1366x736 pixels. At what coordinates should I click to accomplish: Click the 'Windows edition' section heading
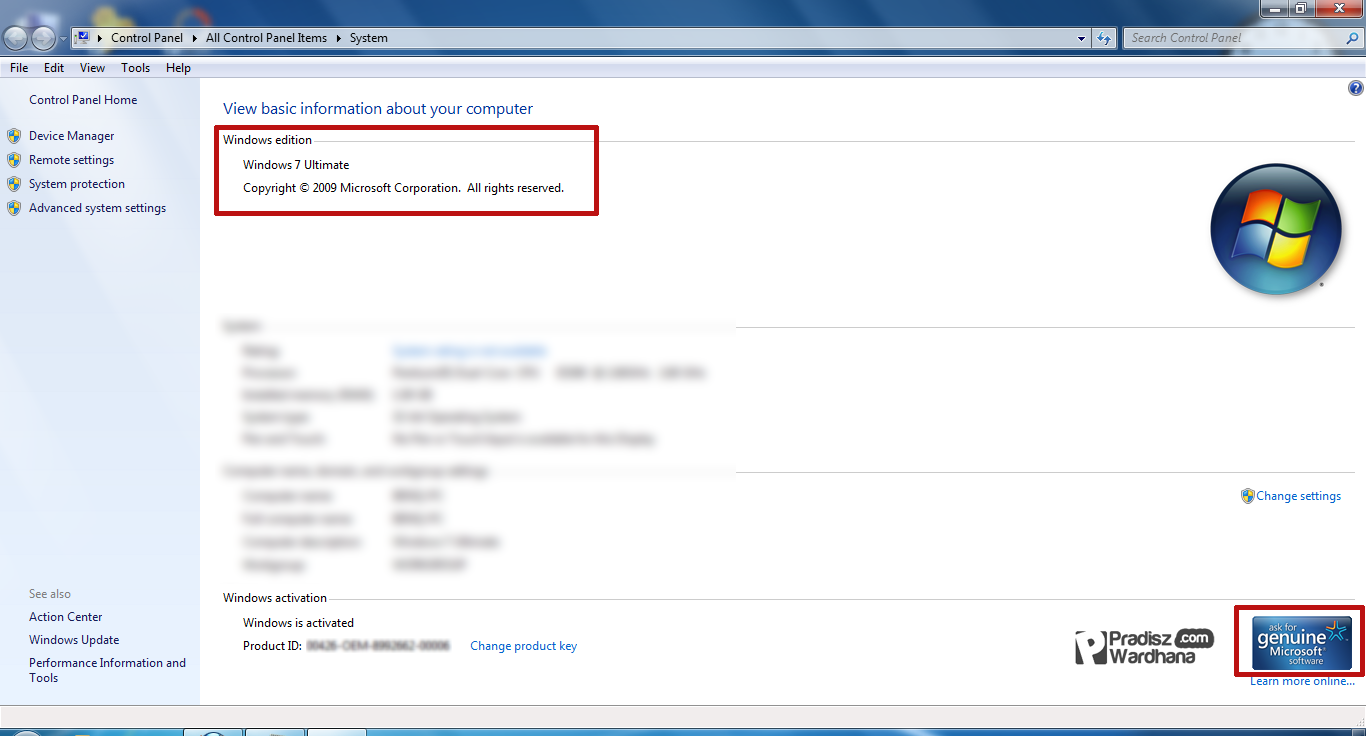click(267, 140)
